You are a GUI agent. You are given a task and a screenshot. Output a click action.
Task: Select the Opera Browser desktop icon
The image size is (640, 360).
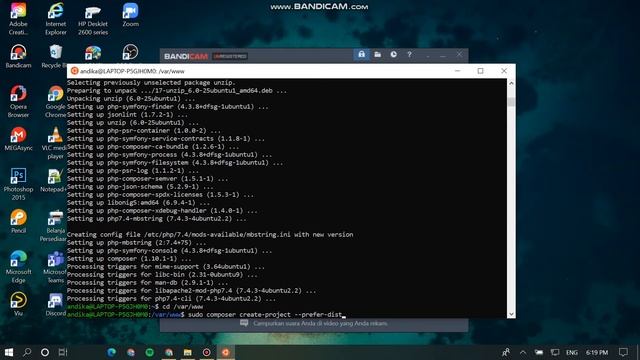18,102
